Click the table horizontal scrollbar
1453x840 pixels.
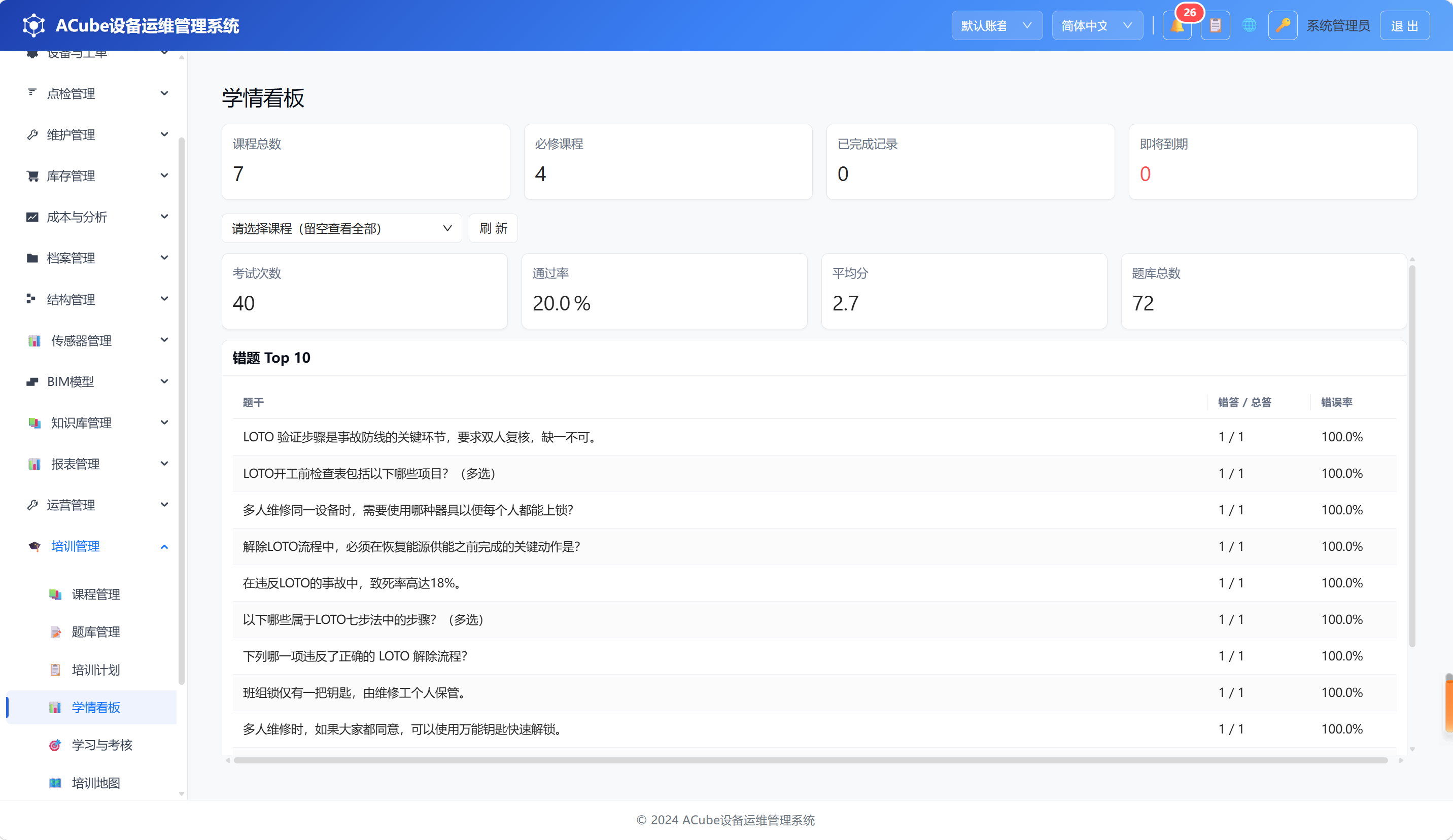point(810,760)
